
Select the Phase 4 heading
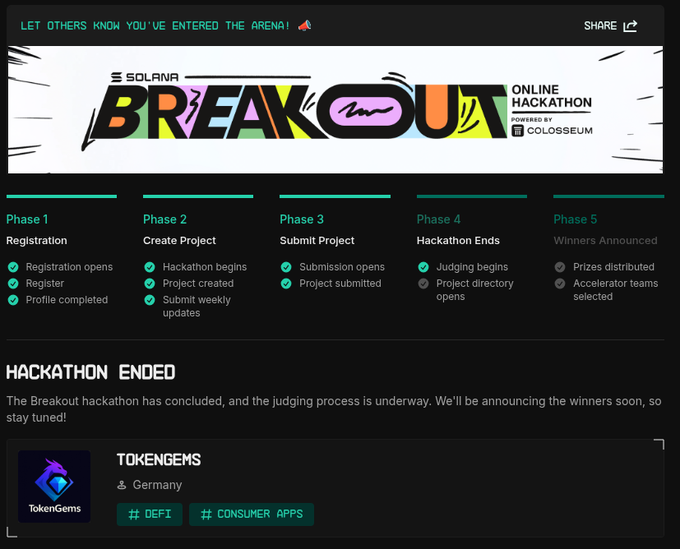pos(438,219)
